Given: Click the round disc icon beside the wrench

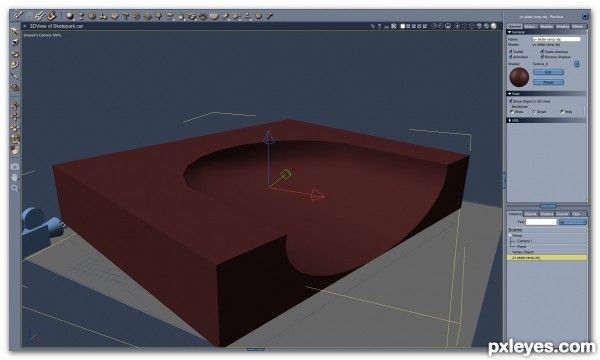Looking at the screenshot, I should pyautogui.click(x=259, y=16).
